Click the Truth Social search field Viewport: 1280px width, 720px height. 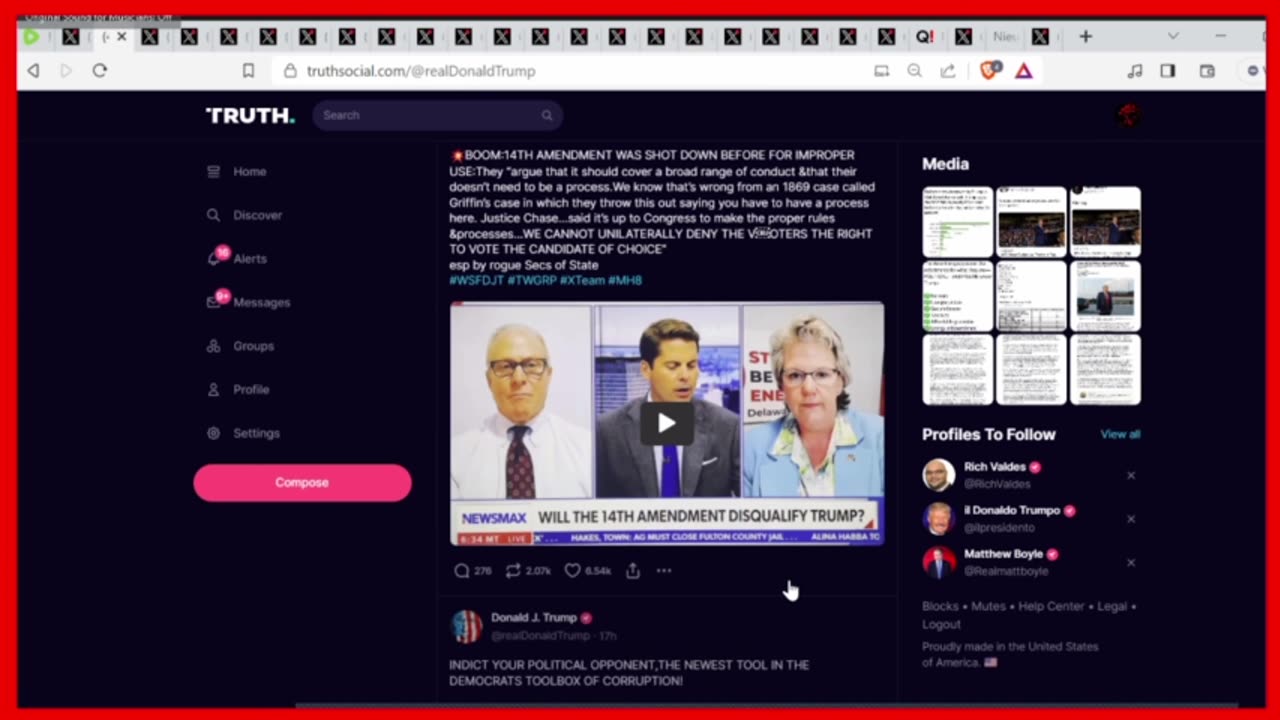pyautogui.click(x=437, y=115)
